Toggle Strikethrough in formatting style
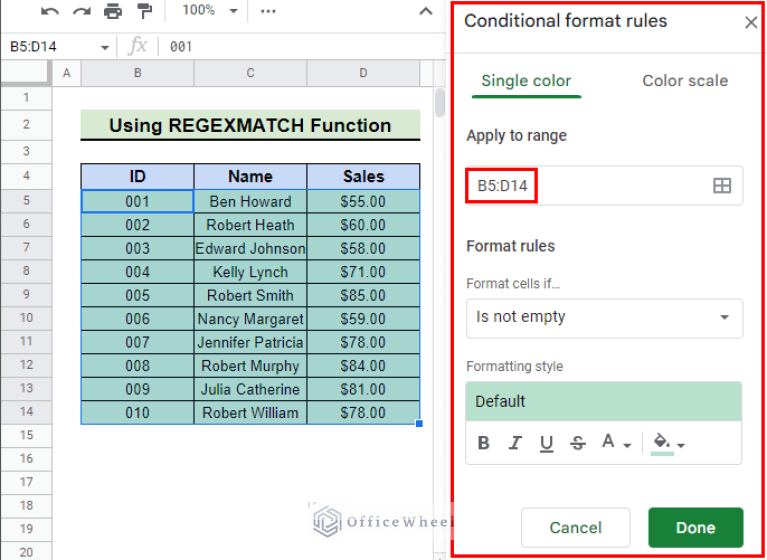The width and height of the screenshot is (767, 560). pos(577,443)
